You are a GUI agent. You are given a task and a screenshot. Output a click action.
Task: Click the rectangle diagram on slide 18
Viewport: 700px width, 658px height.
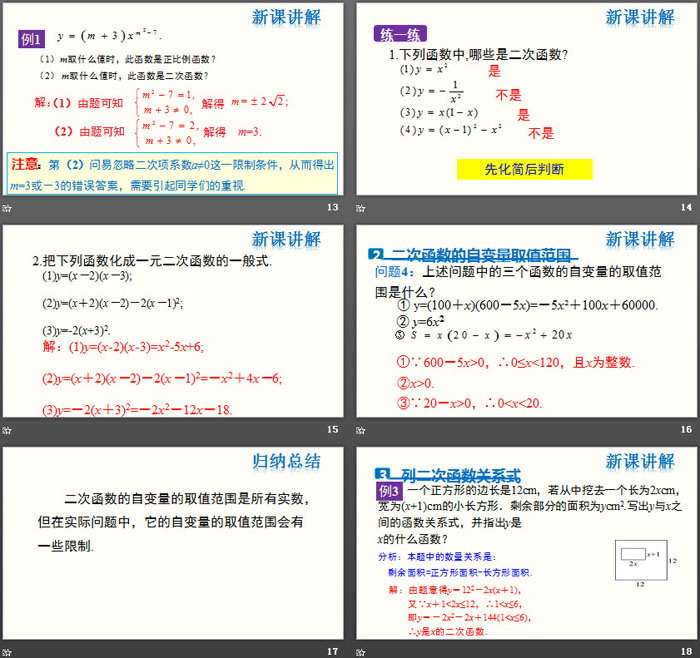pos(640,562)
